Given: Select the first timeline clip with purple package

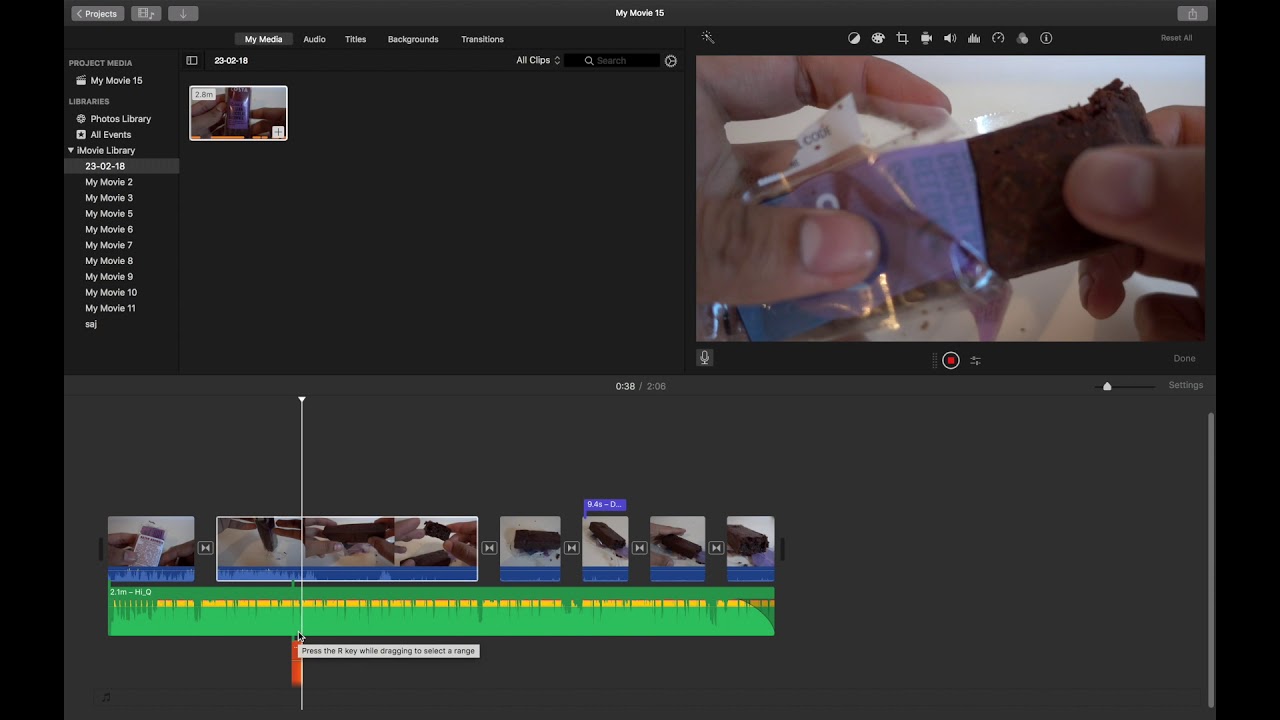Looking at the screenshot, I should 151,548.
